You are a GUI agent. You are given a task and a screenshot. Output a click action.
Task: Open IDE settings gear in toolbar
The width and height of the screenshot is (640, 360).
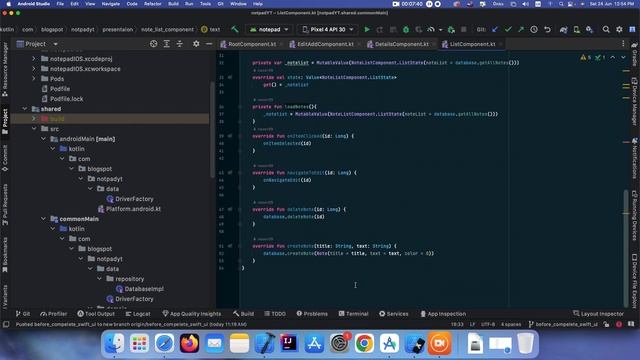[619, 29]
